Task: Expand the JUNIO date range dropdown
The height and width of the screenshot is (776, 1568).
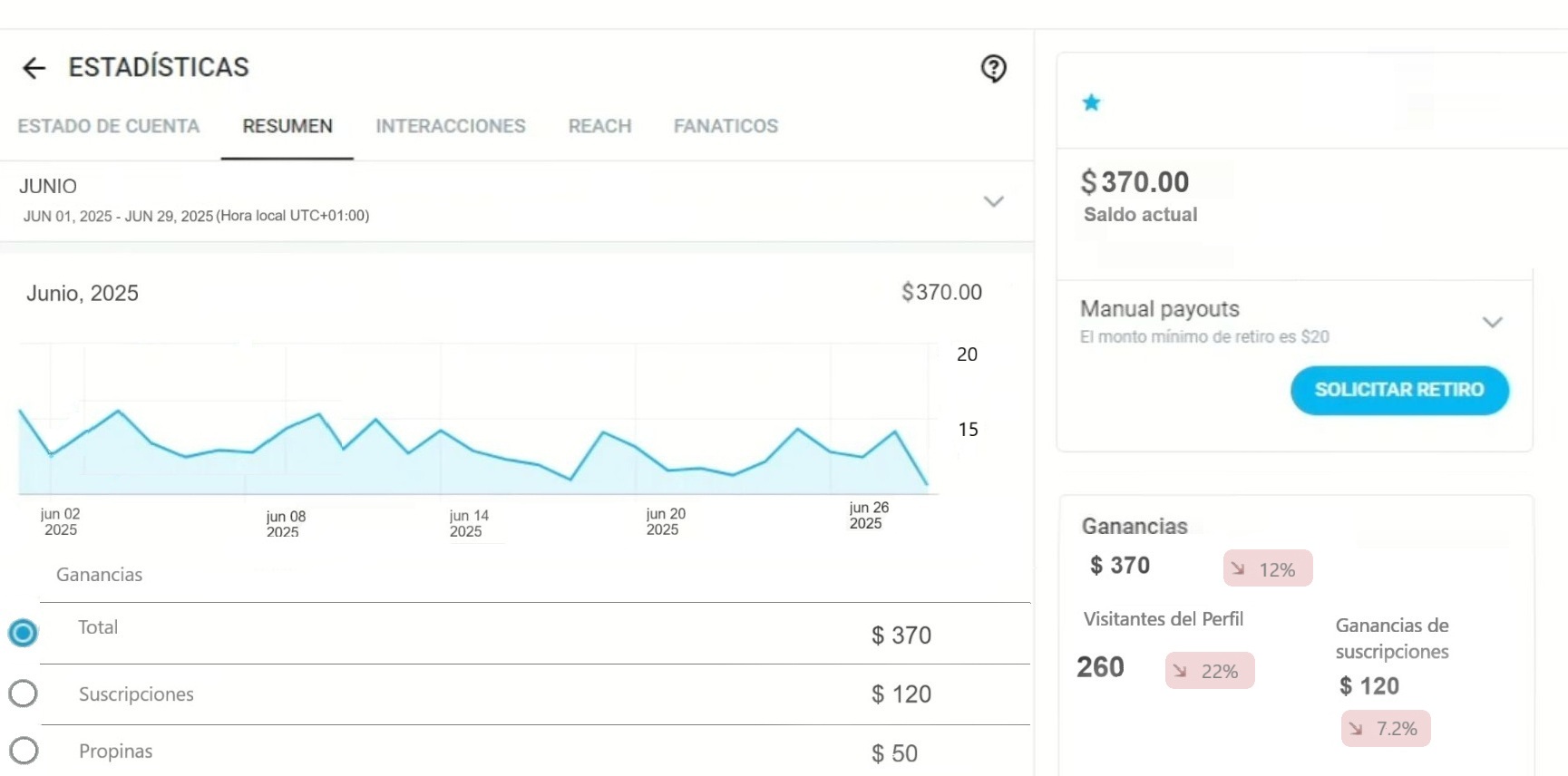Action: pyautogui.click(x=993, y=201)
